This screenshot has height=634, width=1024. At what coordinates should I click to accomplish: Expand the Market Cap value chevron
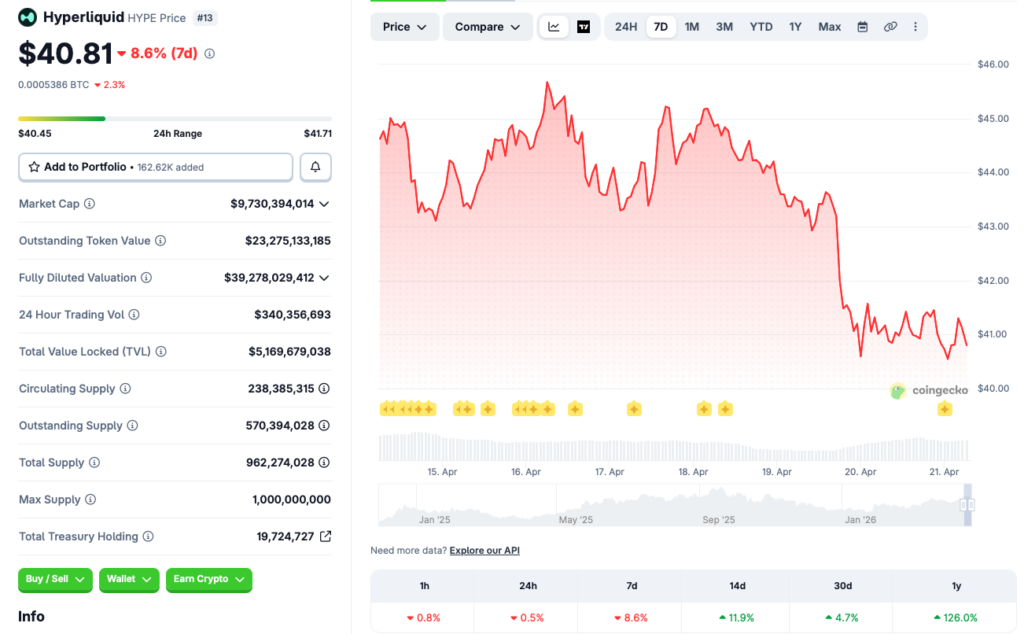324,204
